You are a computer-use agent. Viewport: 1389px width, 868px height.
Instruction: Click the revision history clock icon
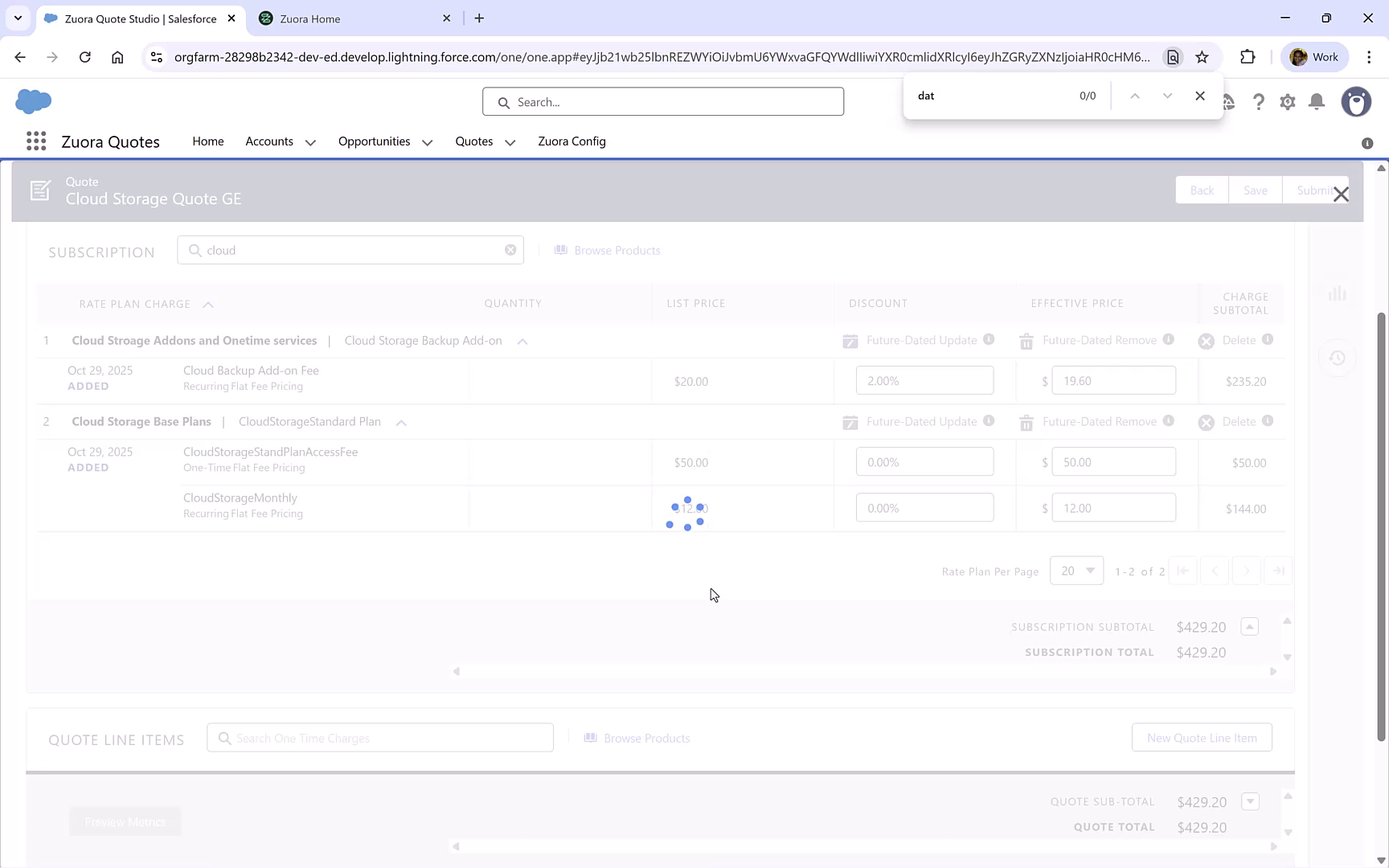point(1337,358)
